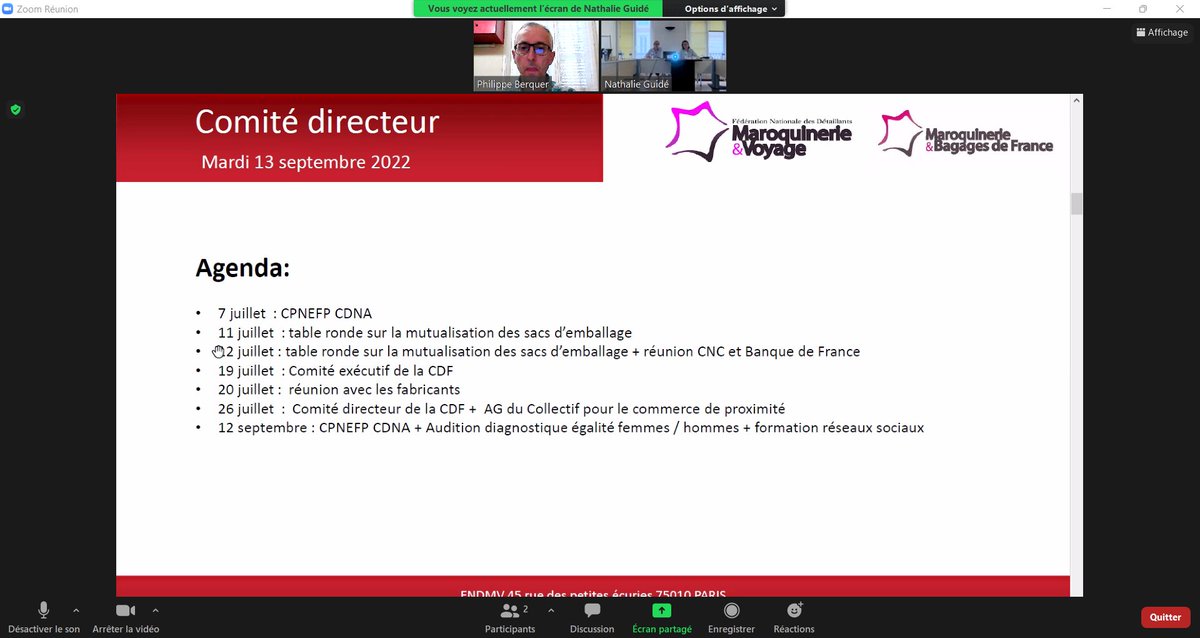Mute the microphone with Désactiver le son

(44, 617)
